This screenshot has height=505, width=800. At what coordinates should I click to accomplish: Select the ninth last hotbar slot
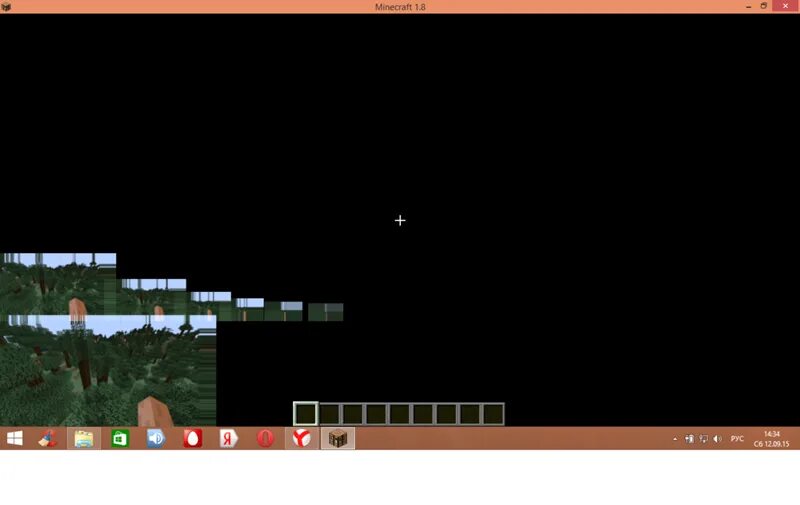[x=493, y=414]
